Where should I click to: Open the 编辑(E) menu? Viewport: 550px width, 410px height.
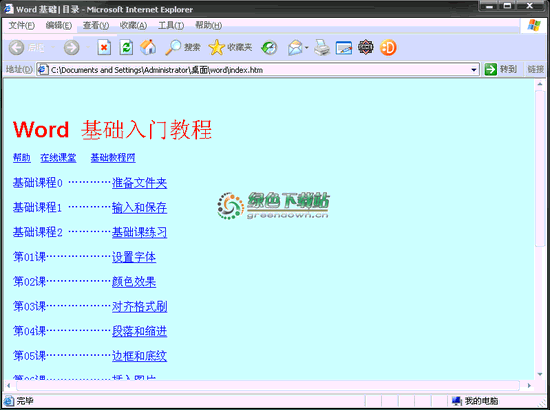[x=59, y=25]
